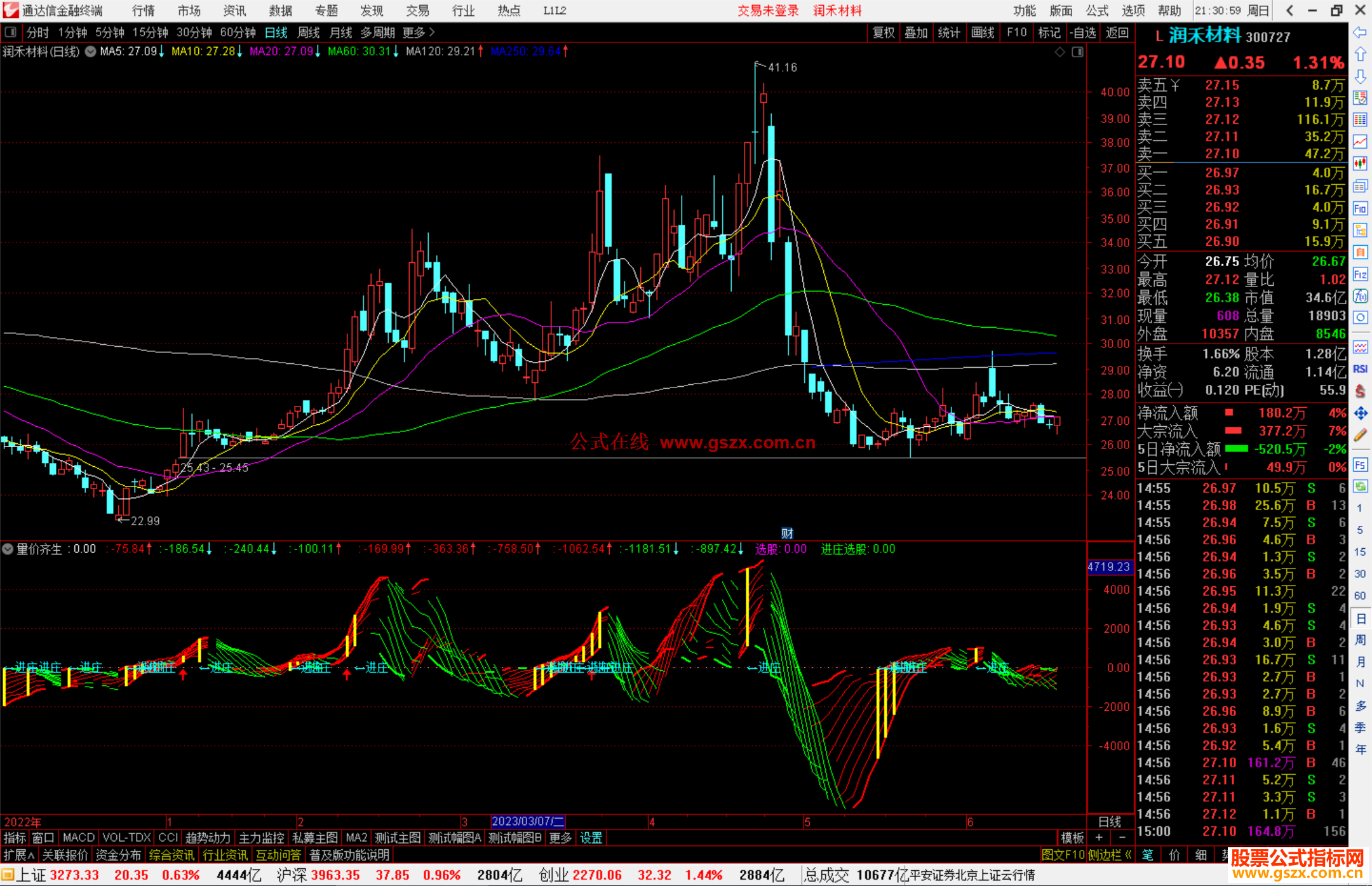Switch to the 30分钟 period
The height and width of the screenshot is (886, 1372).
194,32
